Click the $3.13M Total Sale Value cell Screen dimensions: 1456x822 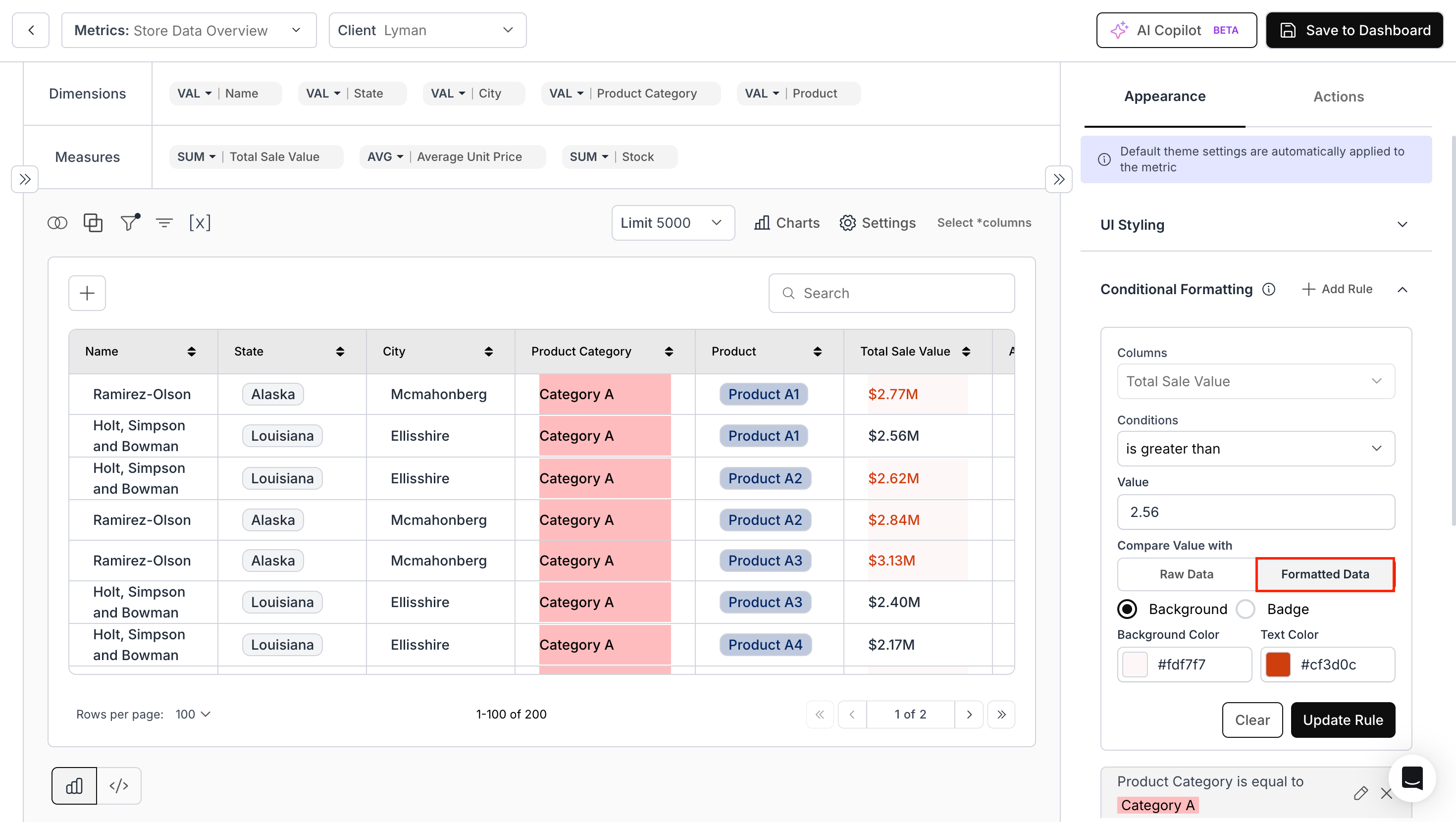tap(918, 560)
